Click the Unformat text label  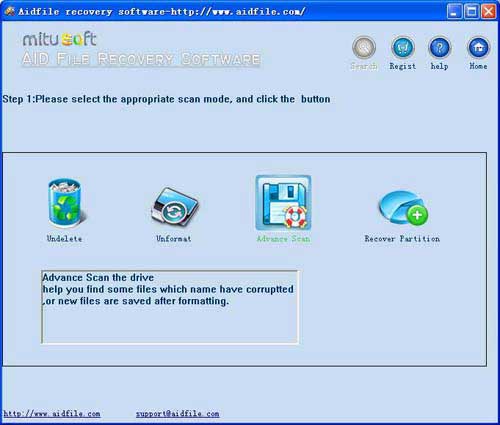click(x=174, y=239)
